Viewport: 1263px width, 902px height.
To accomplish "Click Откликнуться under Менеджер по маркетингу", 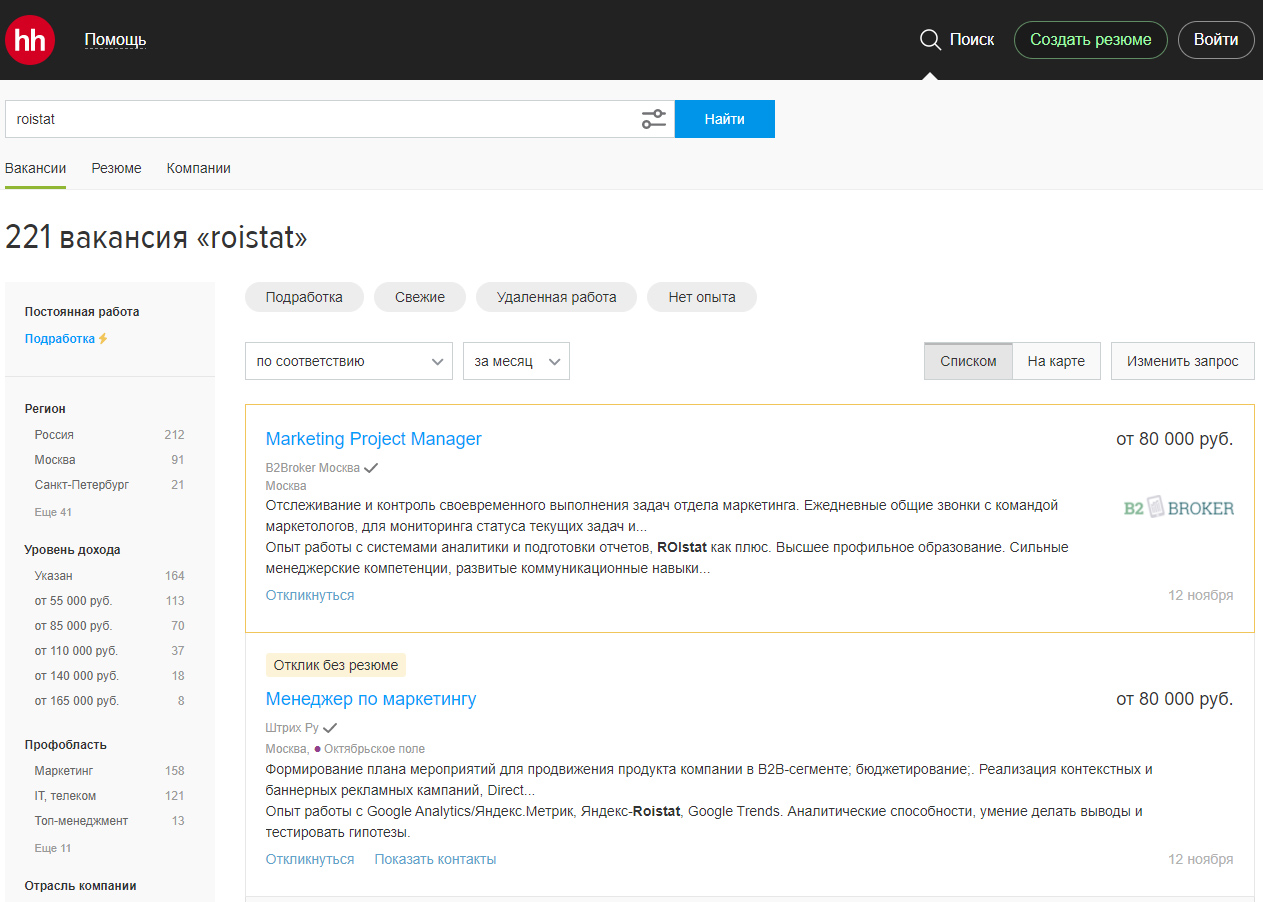I will (310, 859).
